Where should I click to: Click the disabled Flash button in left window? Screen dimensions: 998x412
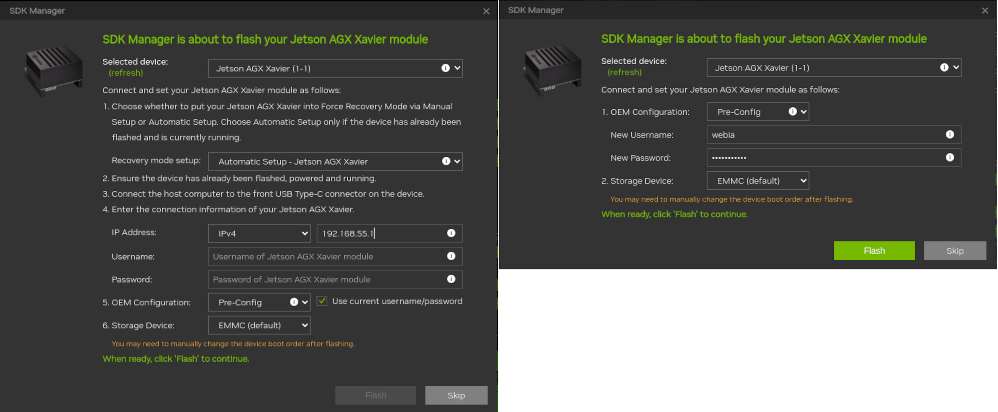pyautogui.click(x=376, y=395)
